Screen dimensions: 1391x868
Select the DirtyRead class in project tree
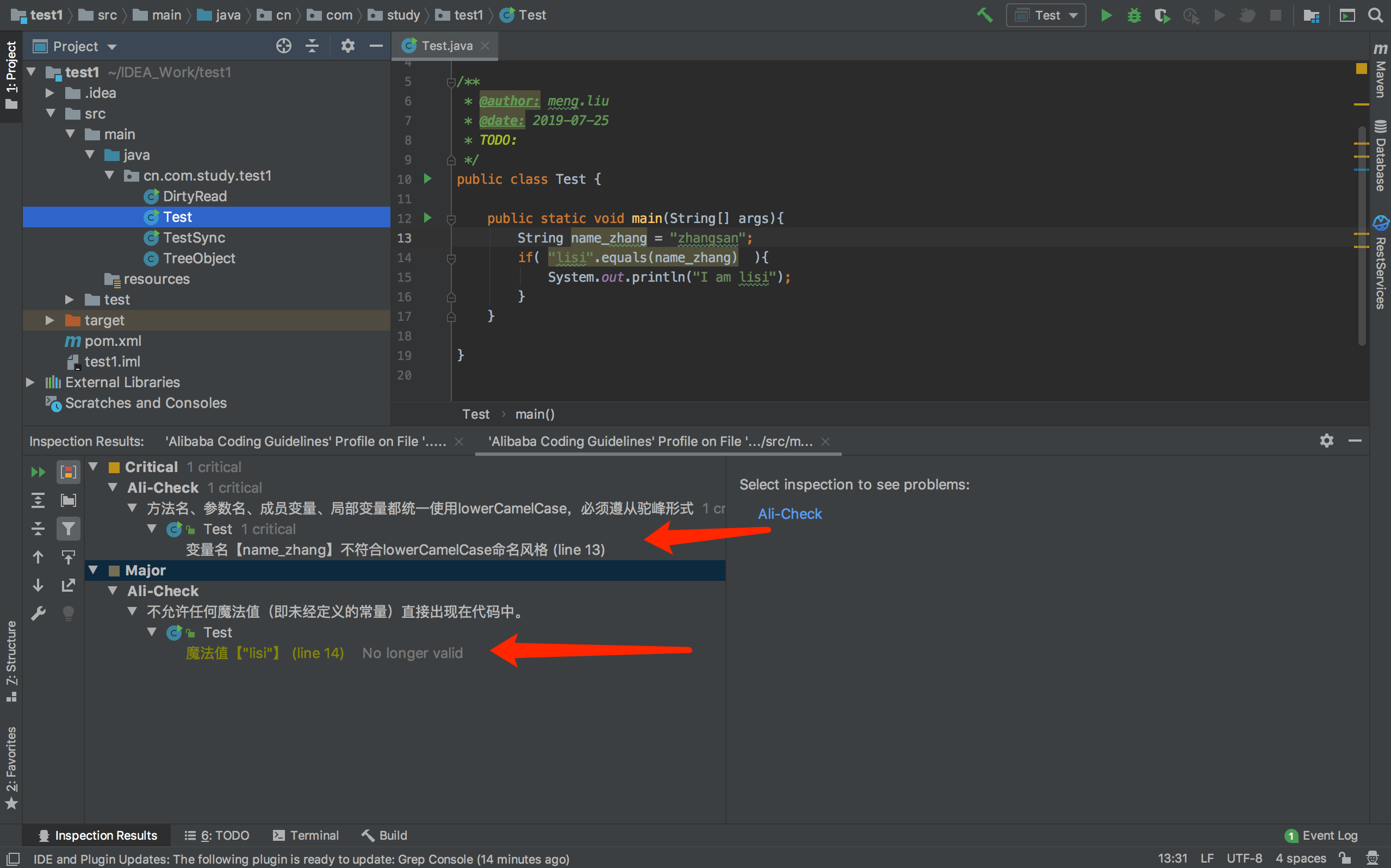coord(195,196)
